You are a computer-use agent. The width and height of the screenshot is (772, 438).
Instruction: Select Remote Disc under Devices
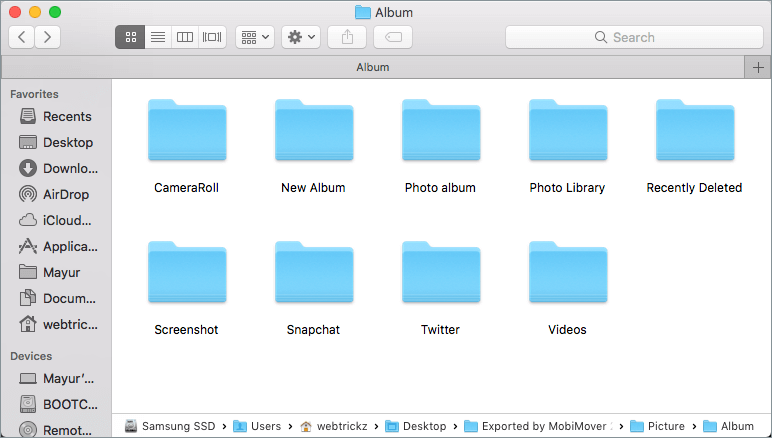(x=56, y=430)
